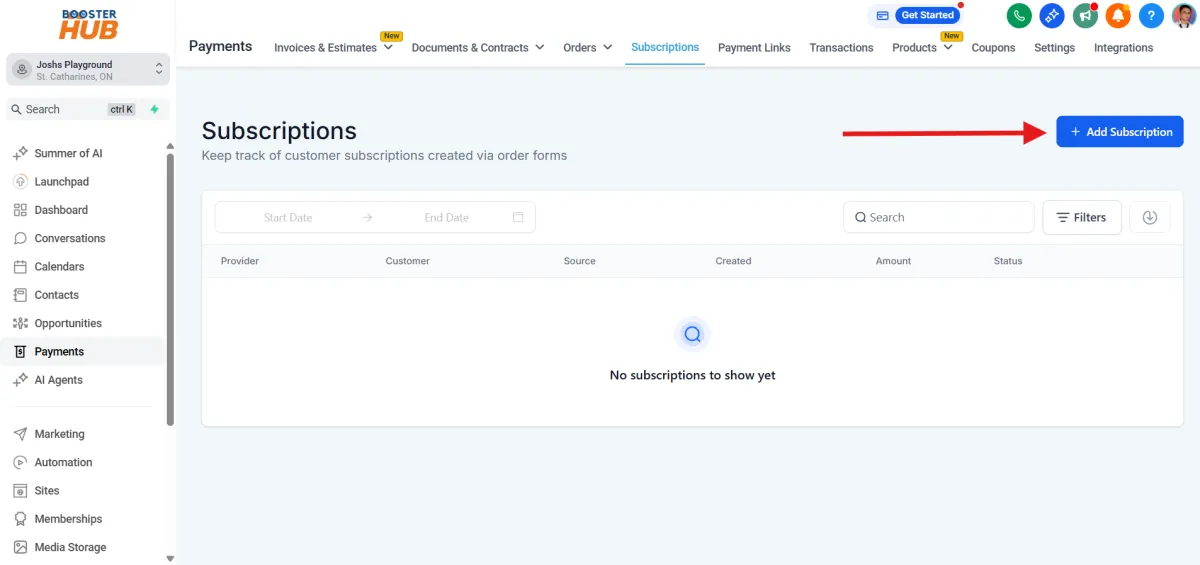Image resolution: width=1200 pixels, height=565 pixels.
Task: Click the blue magic wand icon
Action: tap(1052, 15)
